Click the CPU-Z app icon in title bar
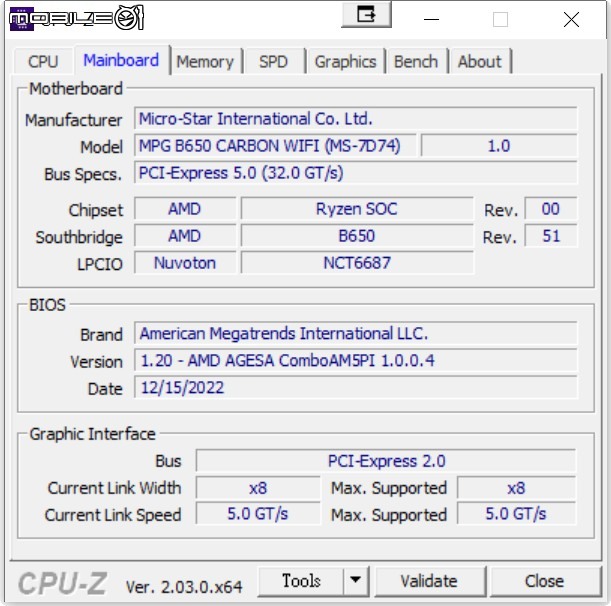 pyautogui.click(x=21, y=18)
